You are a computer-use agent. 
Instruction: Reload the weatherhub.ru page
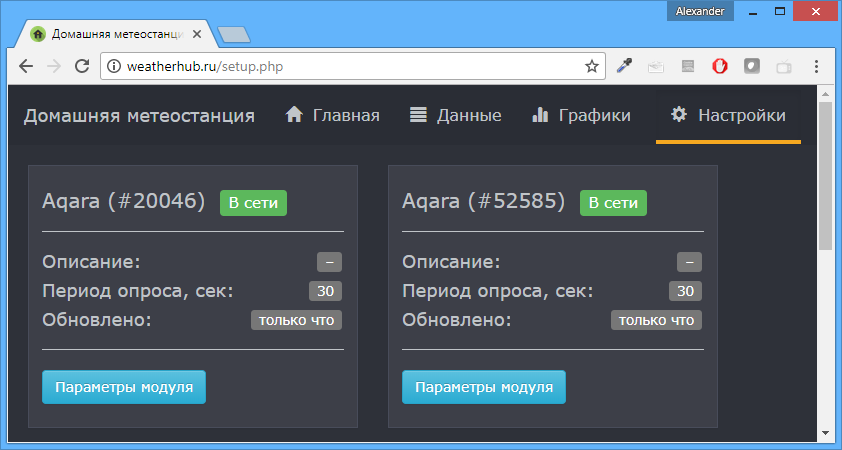point(82,66)
